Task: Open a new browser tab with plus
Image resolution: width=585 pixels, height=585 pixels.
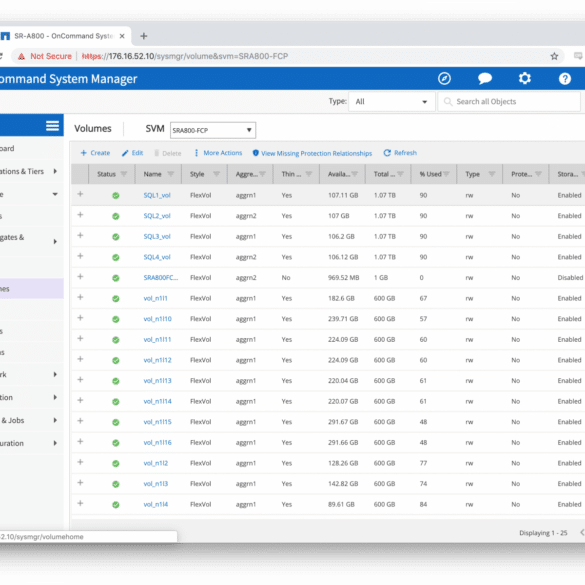Action: (144, 36)
